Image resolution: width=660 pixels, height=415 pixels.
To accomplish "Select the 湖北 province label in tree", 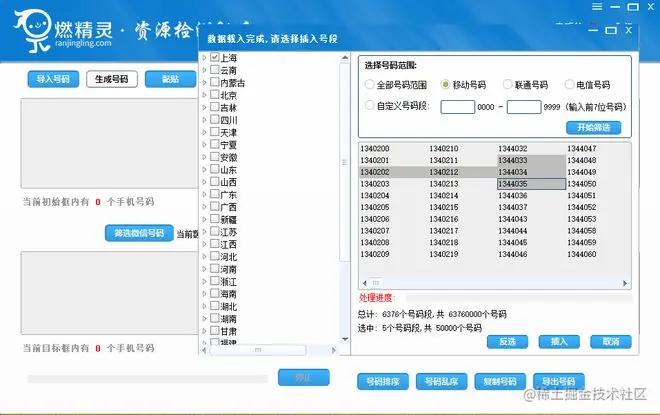I will [229, 306].
